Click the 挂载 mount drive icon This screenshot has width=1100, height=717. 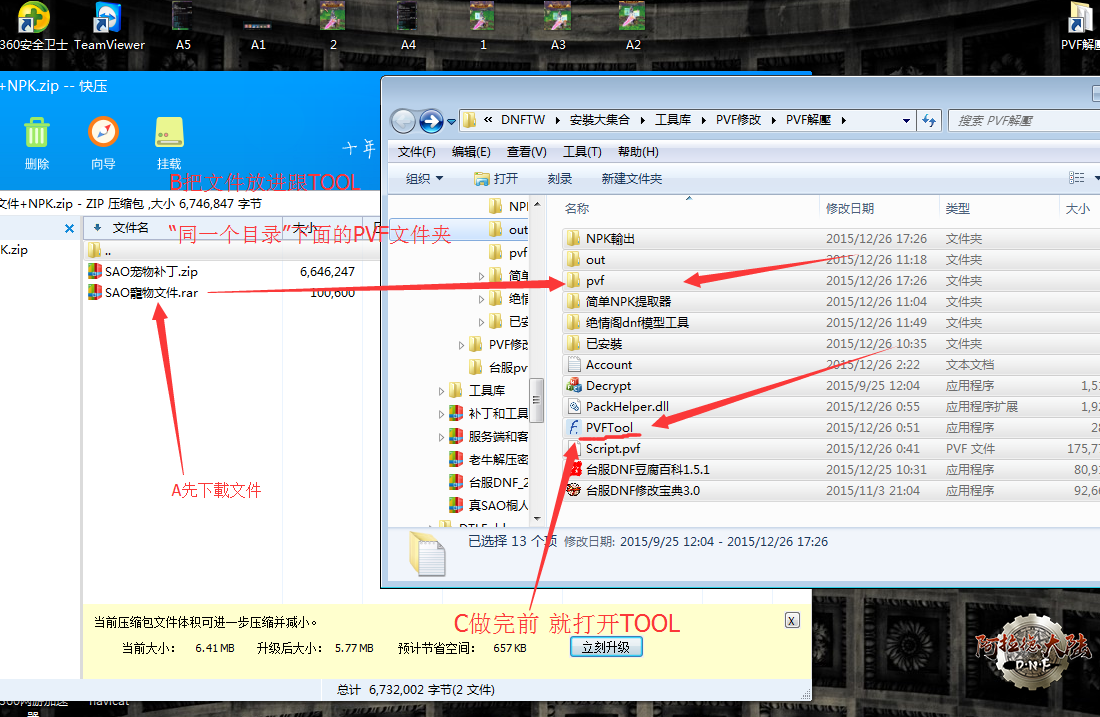169,133
